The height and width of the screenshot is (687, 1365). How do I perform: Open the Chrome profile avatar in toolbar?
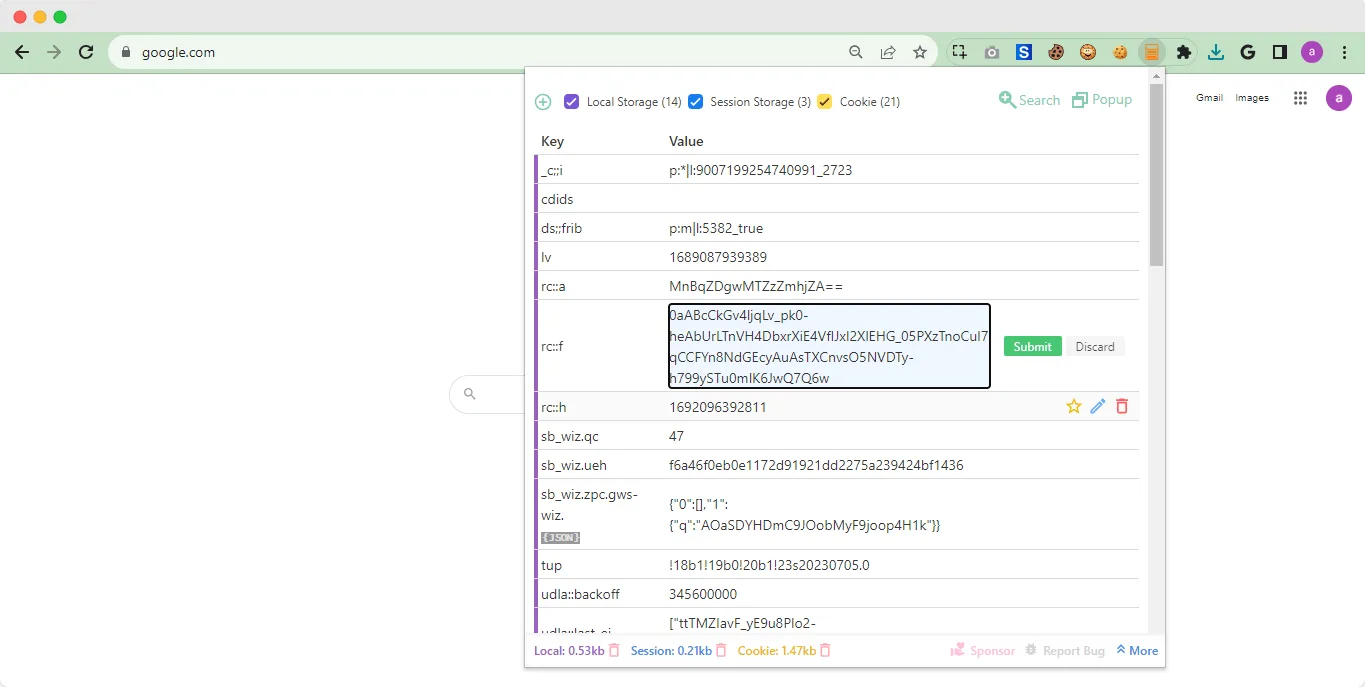pyautogui.click(x=1312, y=52)
